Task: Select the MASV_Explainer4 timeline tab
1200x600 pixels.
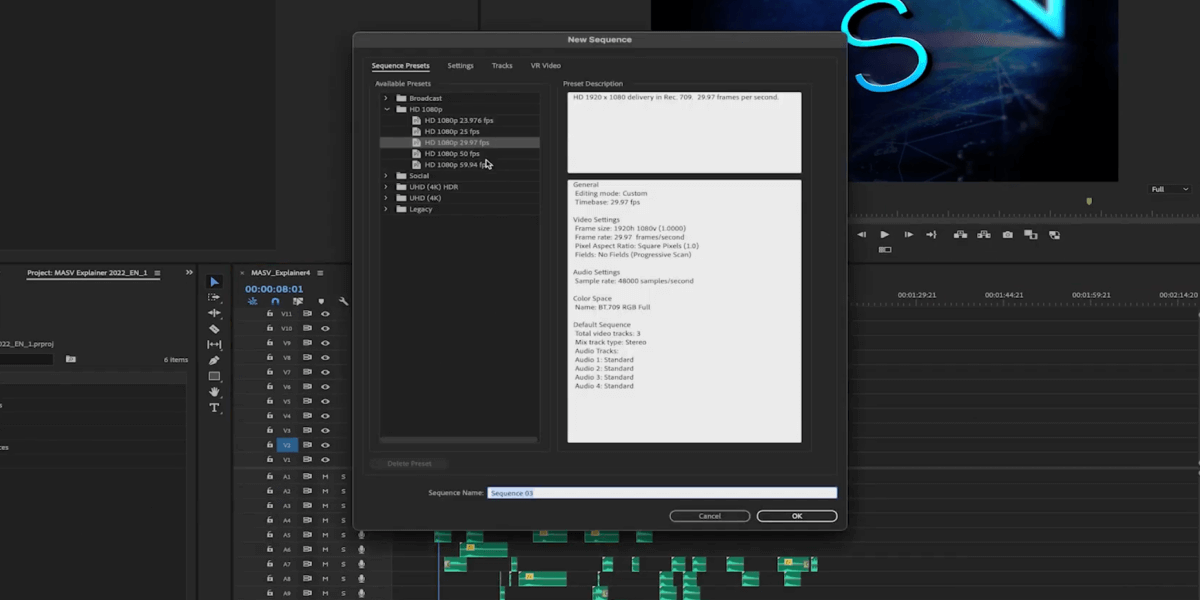Action: point(281,272)
